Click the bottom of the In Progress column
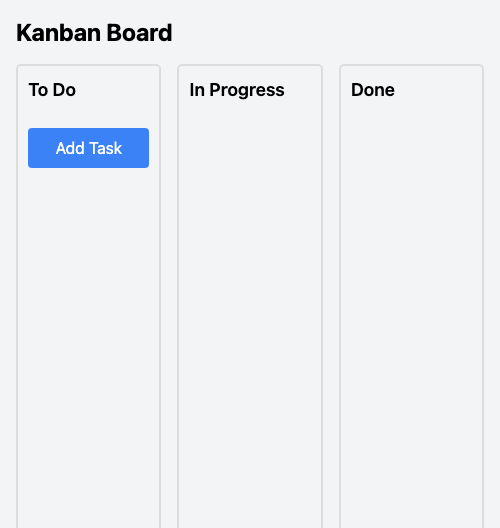The width and height of the screenshot is (500, 528). [x=250, y=515]
